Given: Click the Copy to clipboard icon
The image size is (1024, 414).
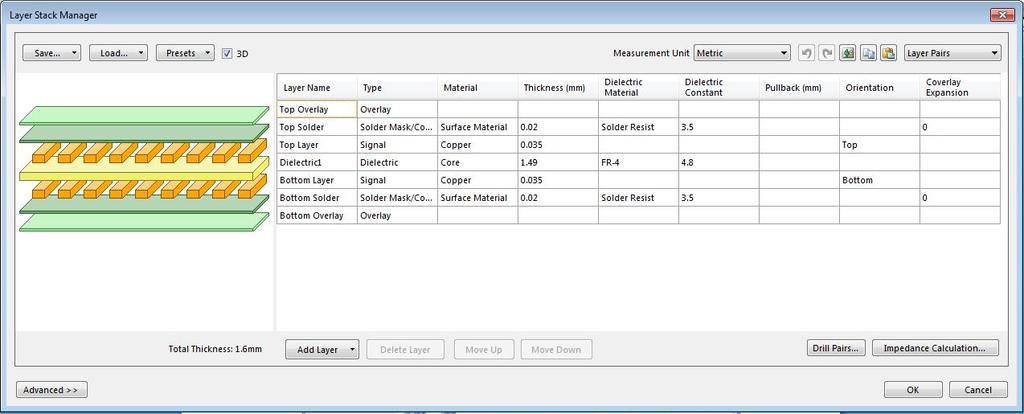Looking at the screenshot, I should 868,53.
